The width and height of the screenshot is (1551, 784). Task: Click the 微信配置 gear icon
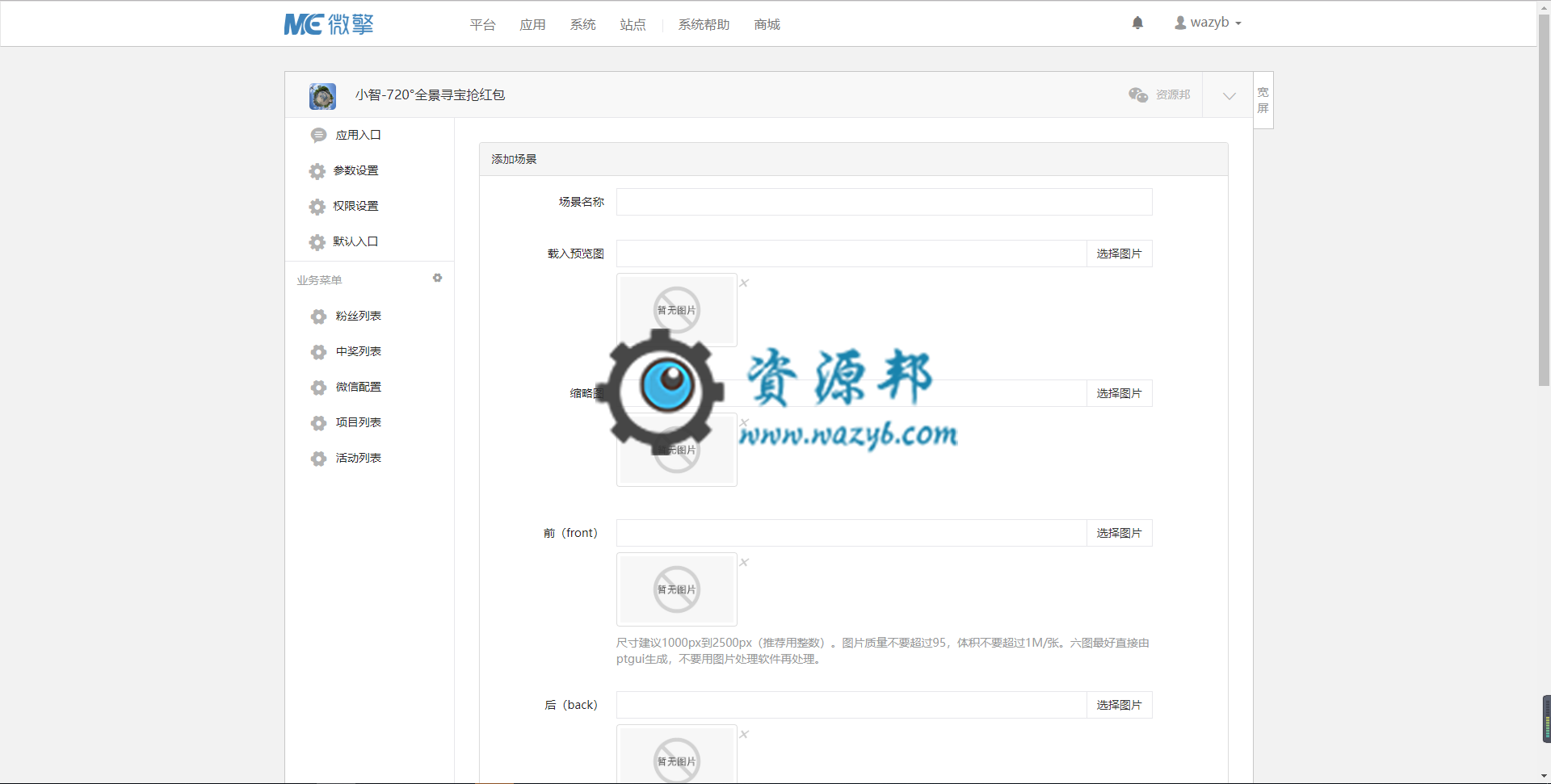pyautogui.click(x=319, y=388)
